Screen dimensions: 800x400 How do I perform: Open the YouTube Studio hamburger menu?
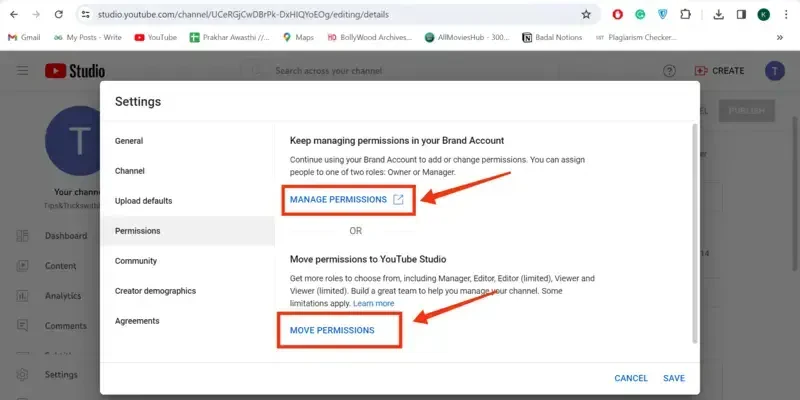(22, 70)
